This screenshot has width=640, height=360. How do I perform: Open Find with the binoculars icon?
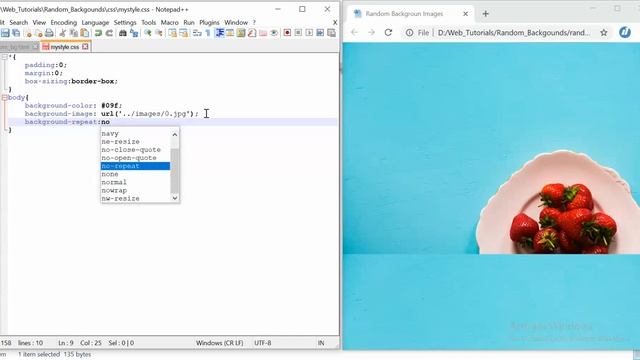(123, 33)
